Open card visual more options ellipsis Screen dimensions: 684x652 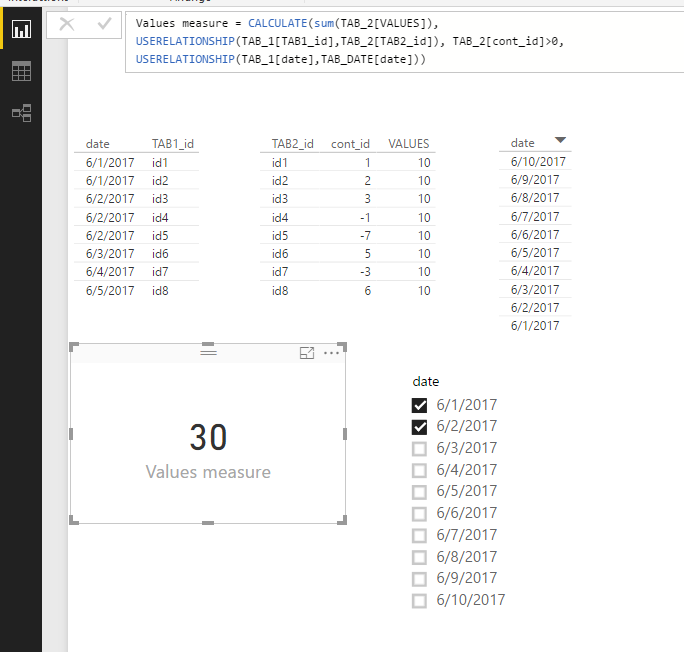332,353
